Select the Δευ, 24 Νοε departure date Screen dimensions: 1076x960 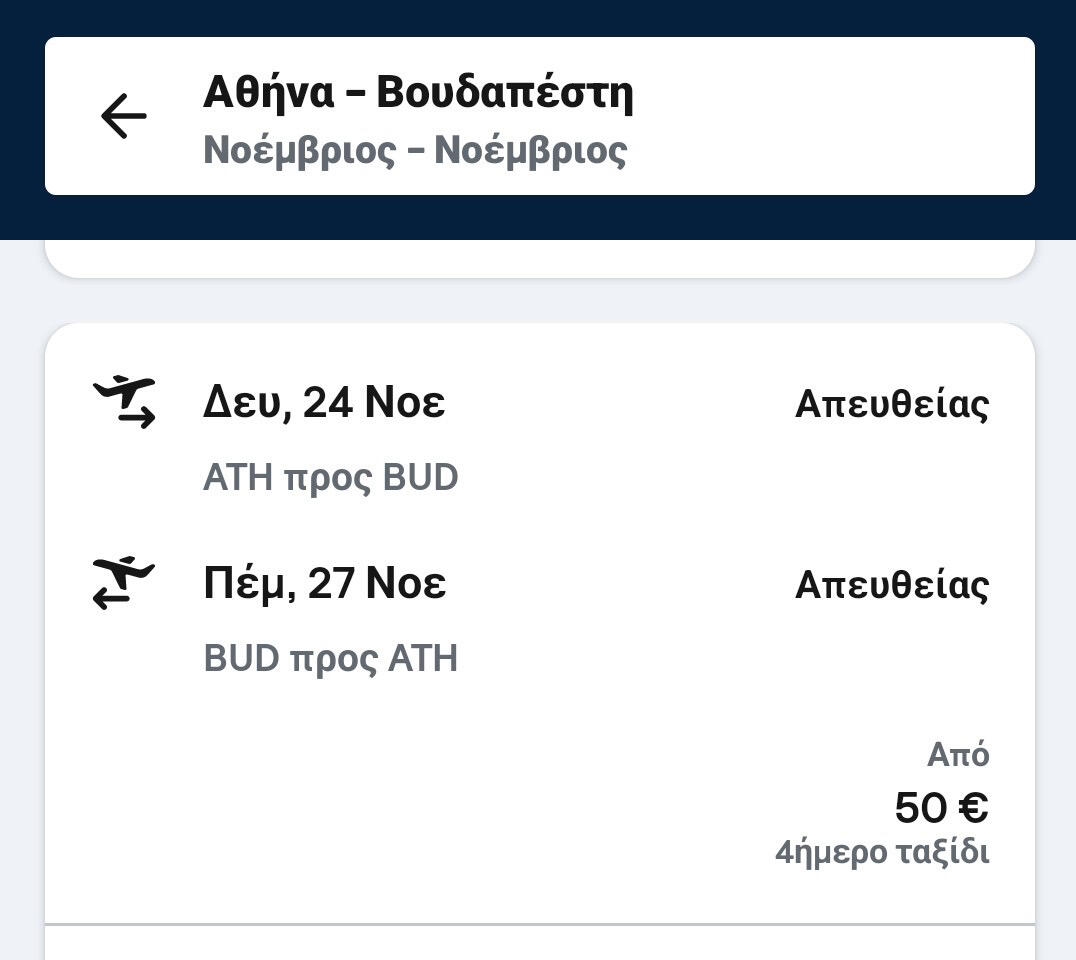[x=324, y=403]
